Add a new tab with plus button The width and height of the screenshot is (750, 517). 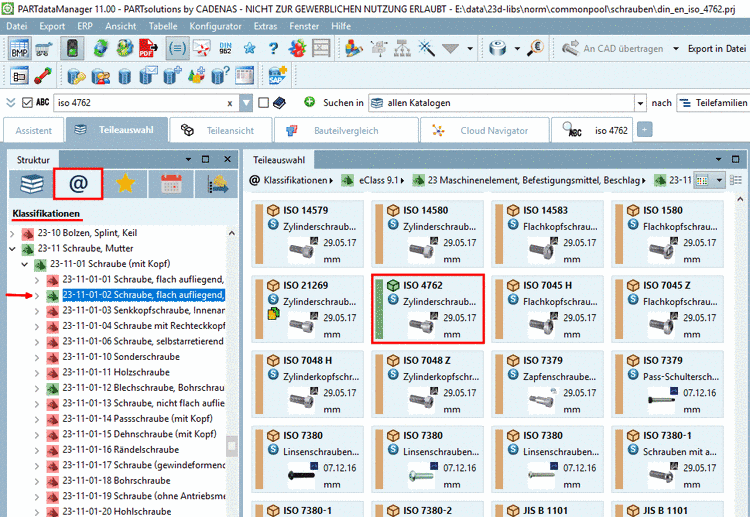644,130
